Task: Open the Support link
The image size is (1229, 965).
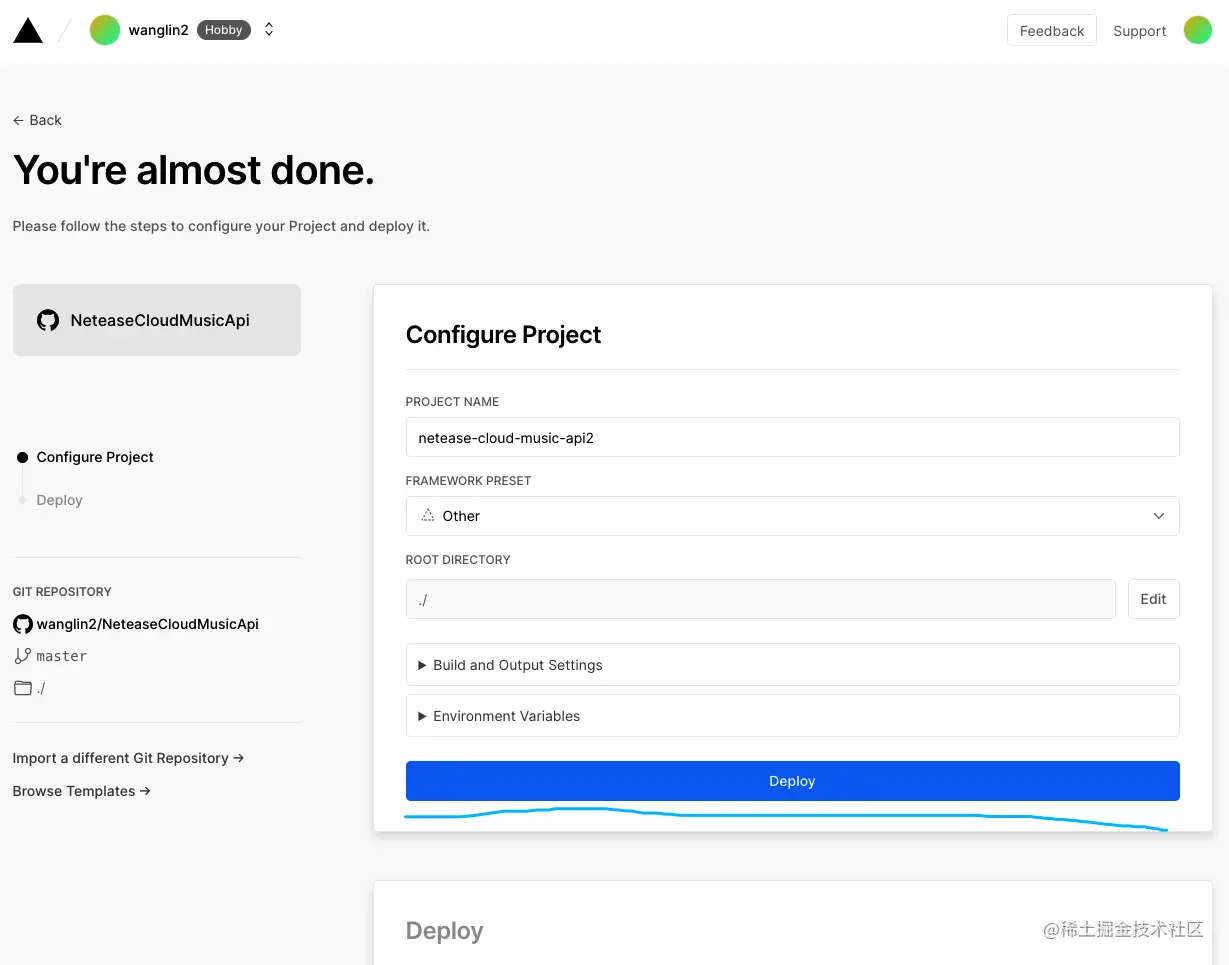Action: [x=1140, y=31]
